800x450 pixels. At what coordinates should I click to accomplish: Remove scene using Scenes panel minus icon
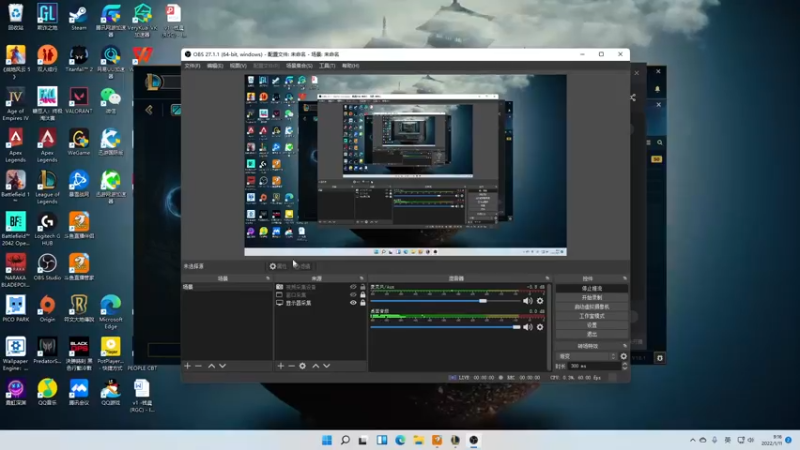(198, 366)
